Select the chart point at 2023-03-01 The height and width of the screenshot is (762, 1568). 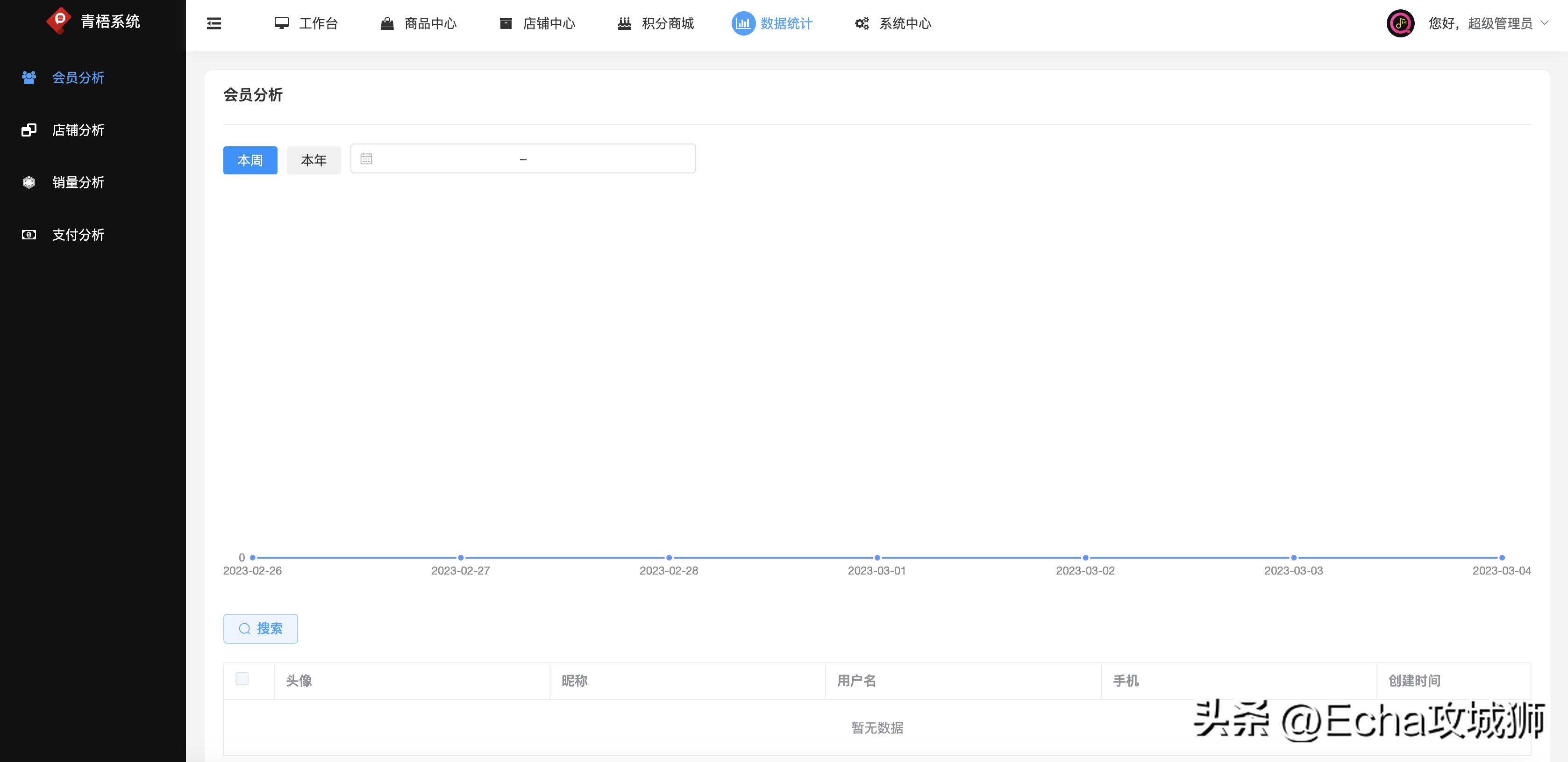877,557
